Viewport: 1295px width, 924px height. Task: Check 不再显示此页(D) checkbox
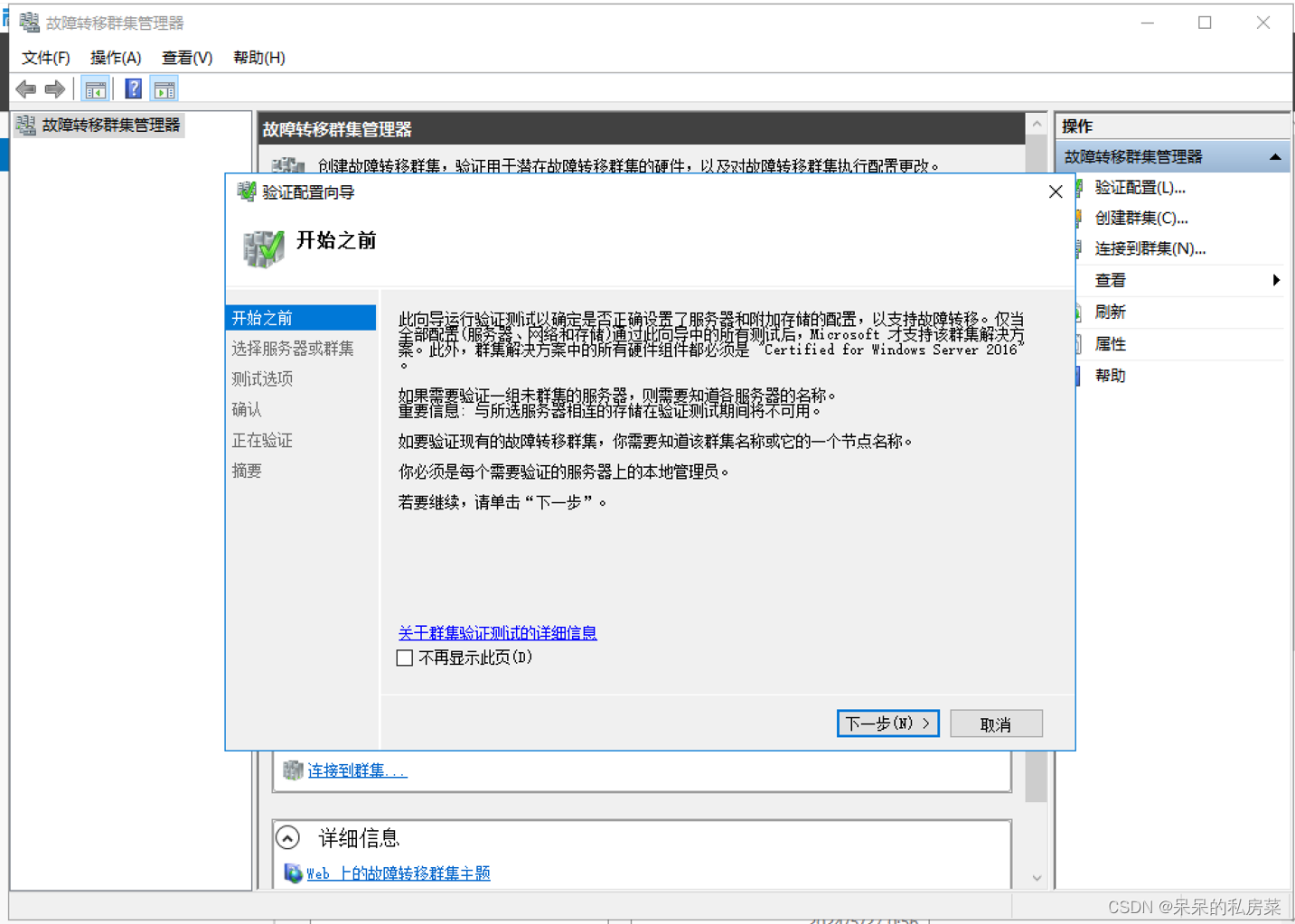[x=405, y=658]
